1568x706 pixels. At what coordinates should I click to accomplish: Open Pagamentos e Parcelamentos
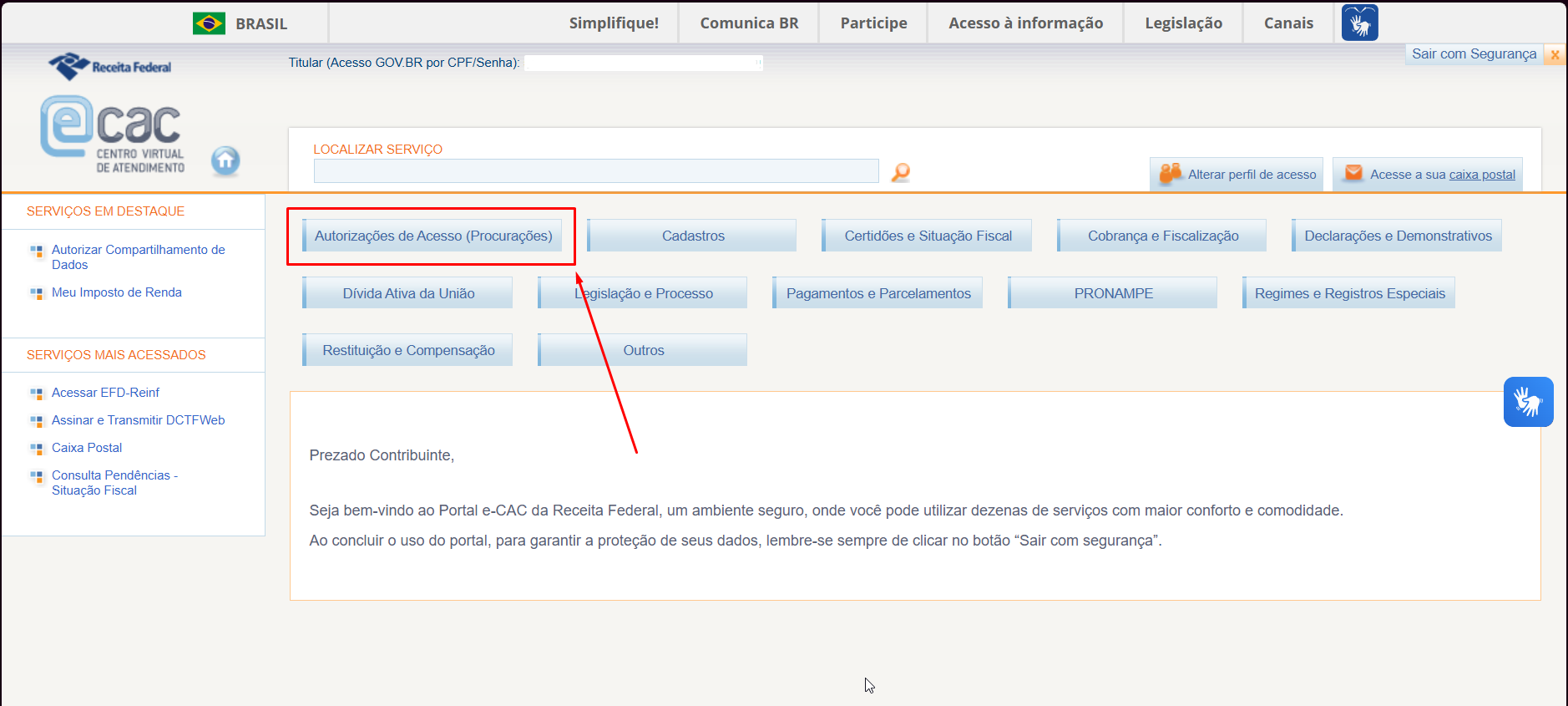point(878,293)
